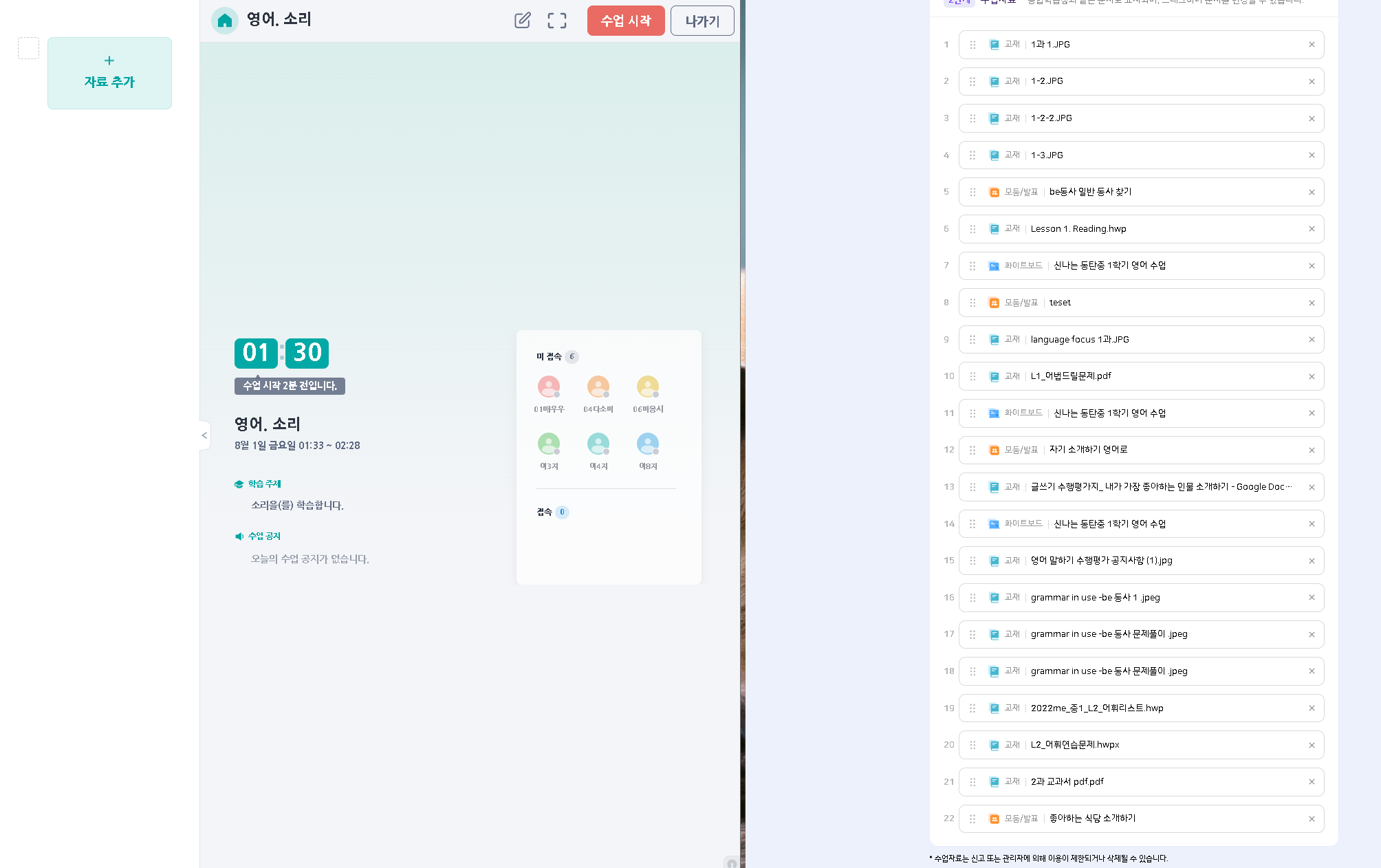Select 2과 교과서 pdf.pdf material row

[1067, 782]
